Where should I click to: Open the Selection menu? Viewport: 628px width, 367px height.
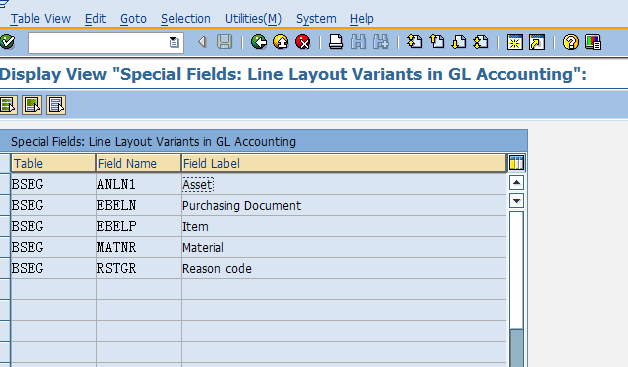186,19
